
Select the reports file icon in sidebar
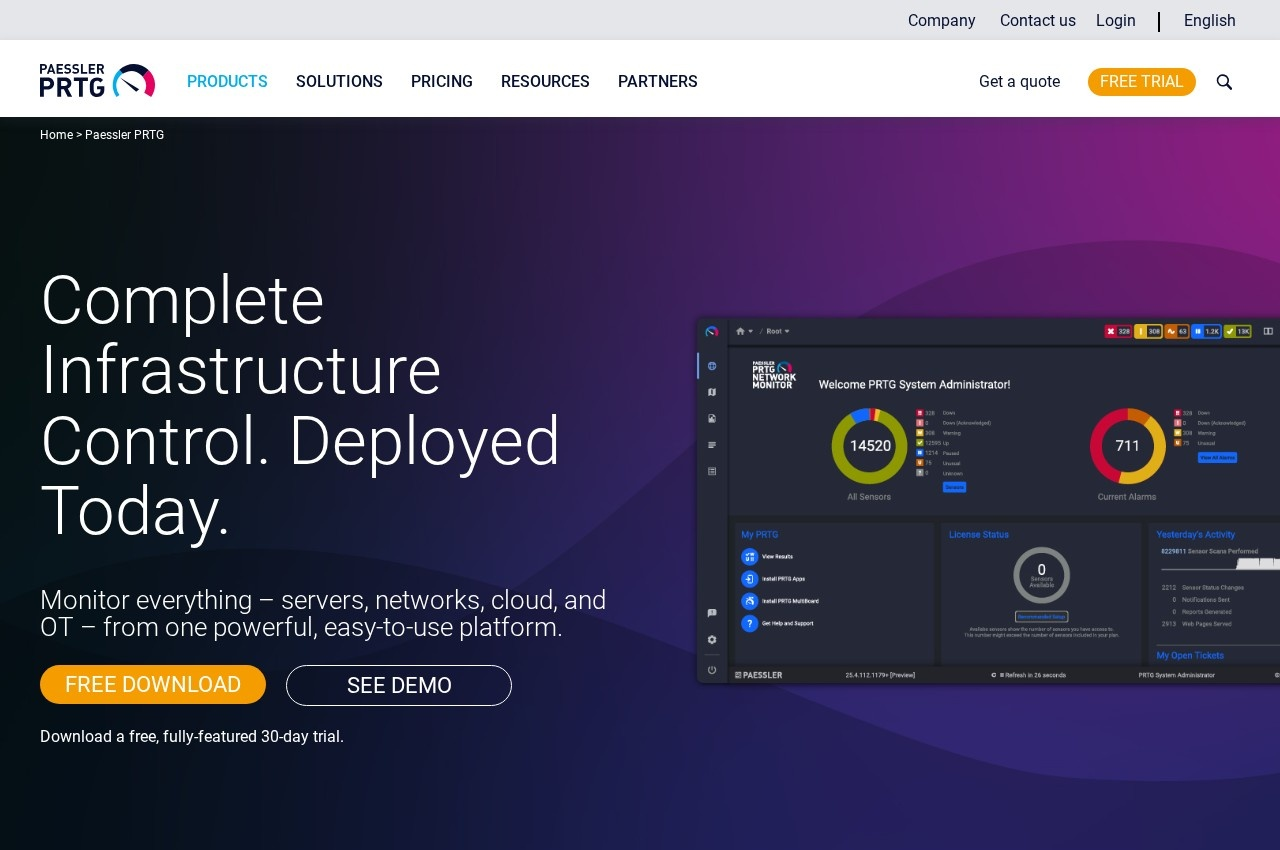(x=712, y=418)
